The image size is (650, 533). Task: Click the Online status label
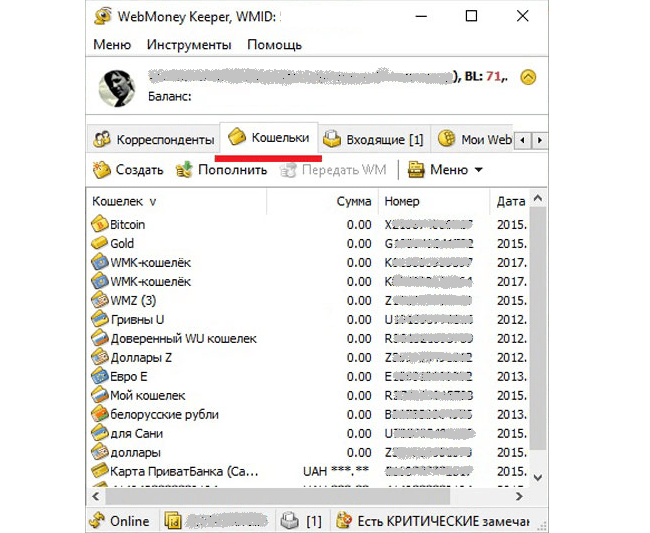[x=129, y=521]
